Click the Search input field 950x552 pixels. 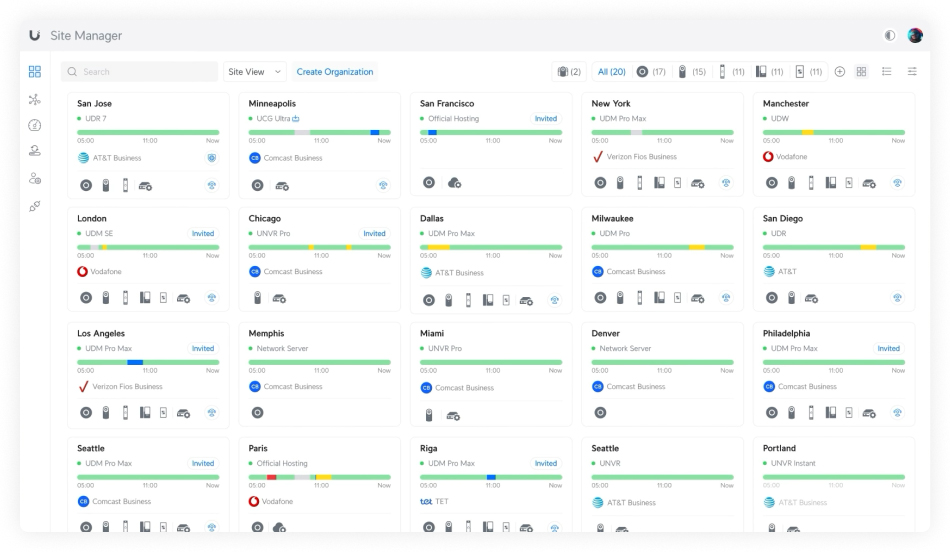(140, 72)
